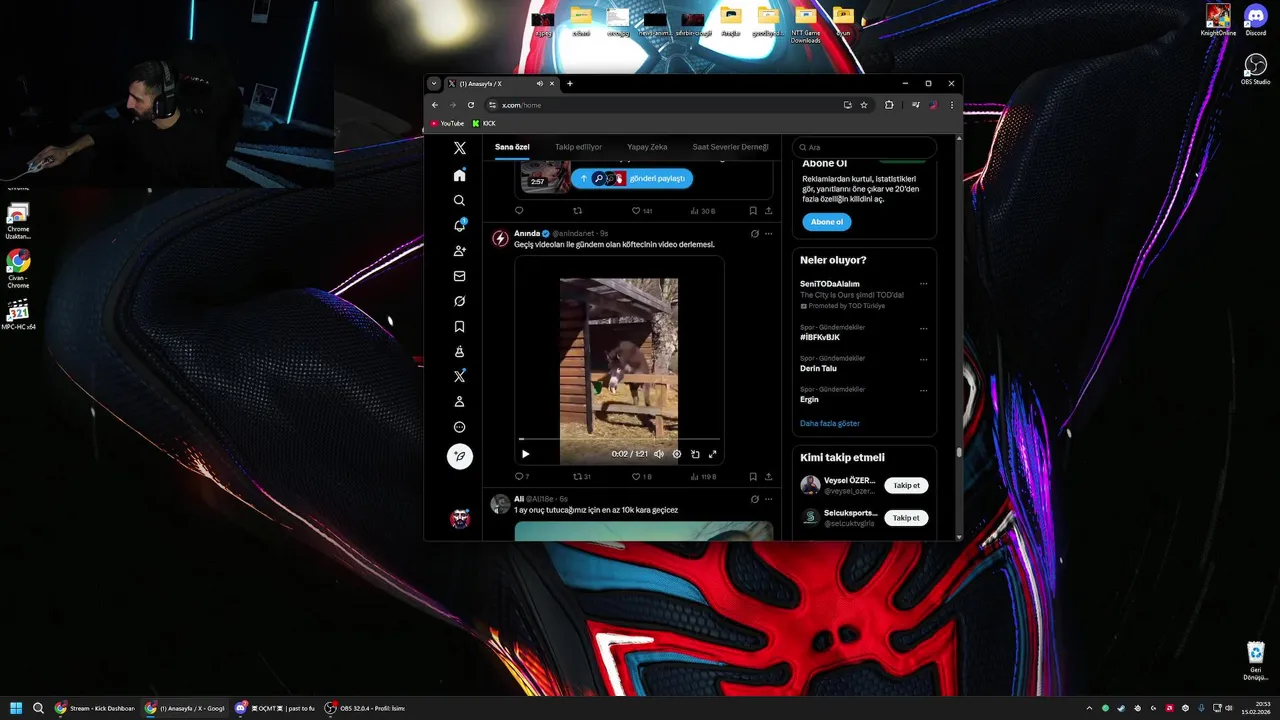Open Grok explain icon on Ali's post
This screenshot has height=720, width=1280.
[x=755, y=499]
